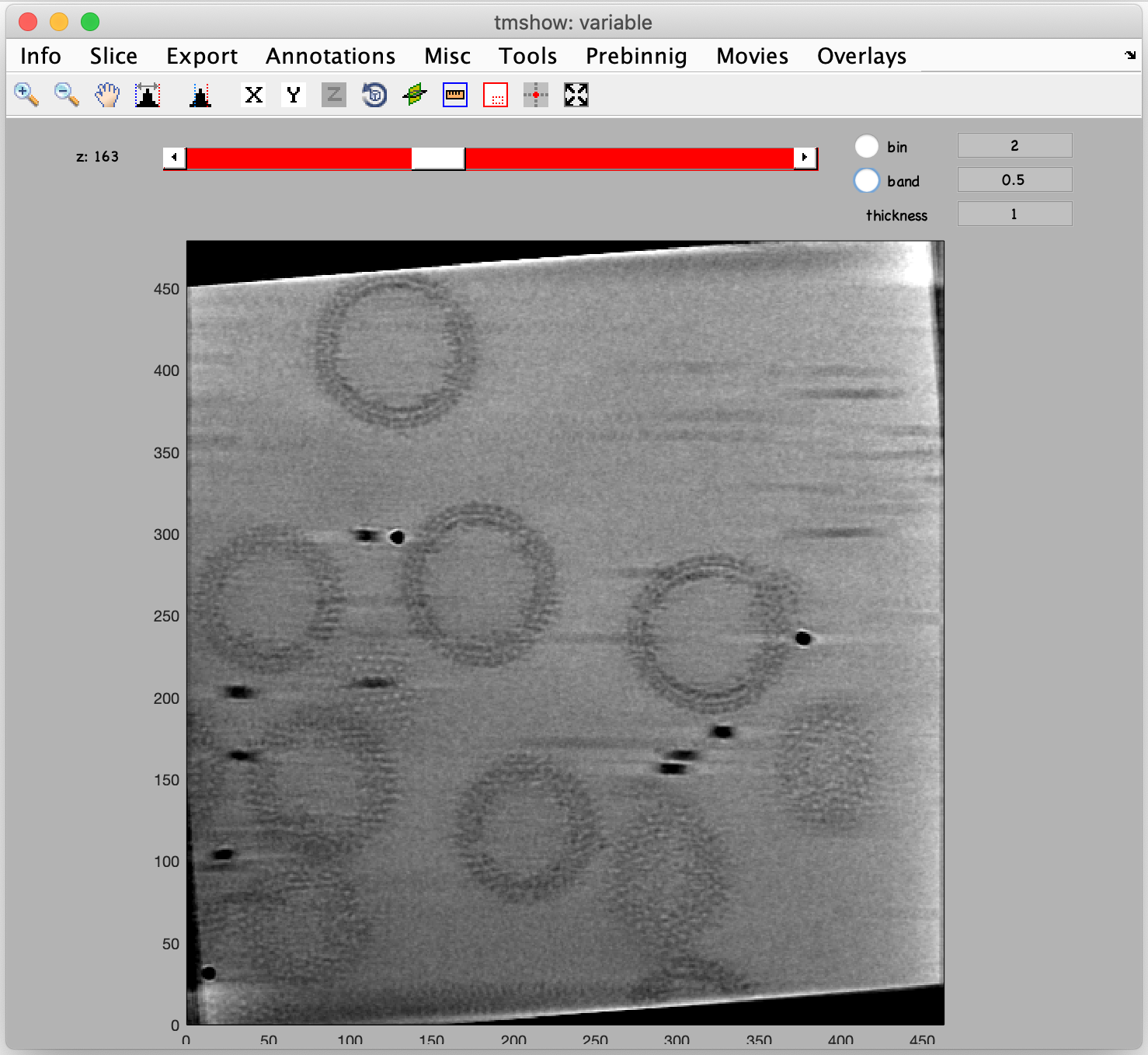Open the Annotations menu

pos(330,56)
